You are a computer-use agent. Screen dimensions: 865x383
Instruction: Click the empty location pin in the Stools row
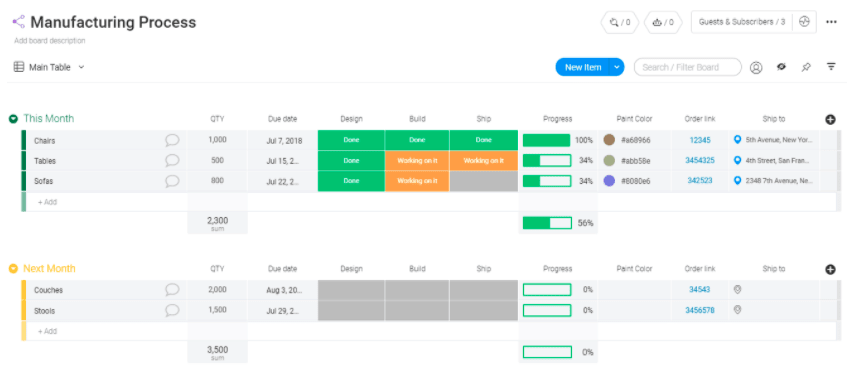738,310
